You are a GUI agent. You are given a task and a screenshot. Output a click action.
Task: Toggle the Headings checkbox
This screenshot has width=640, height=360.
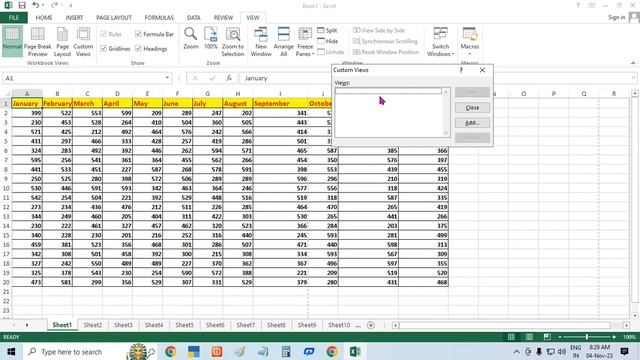pos(151,49)
